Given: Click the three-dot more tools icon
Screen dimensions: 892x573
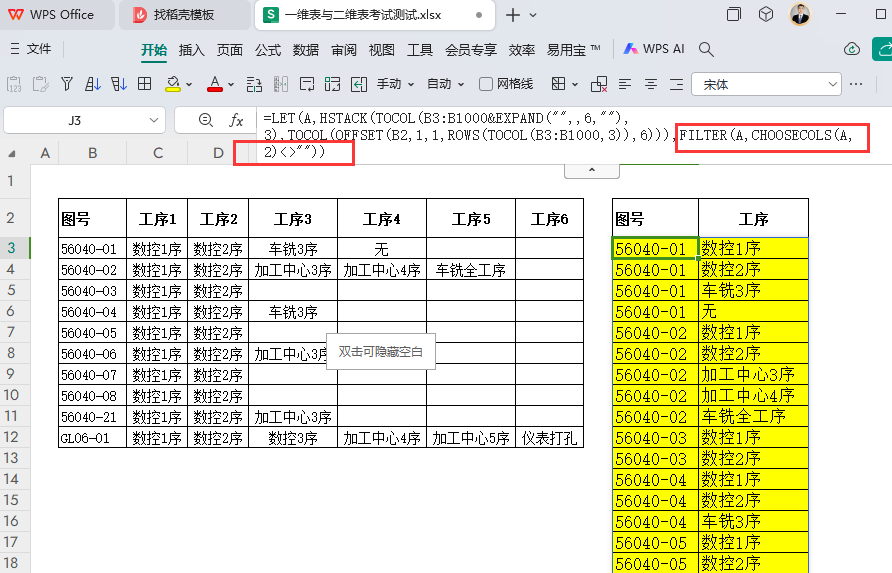Looking at the screenshot, I should coord(856,84).
